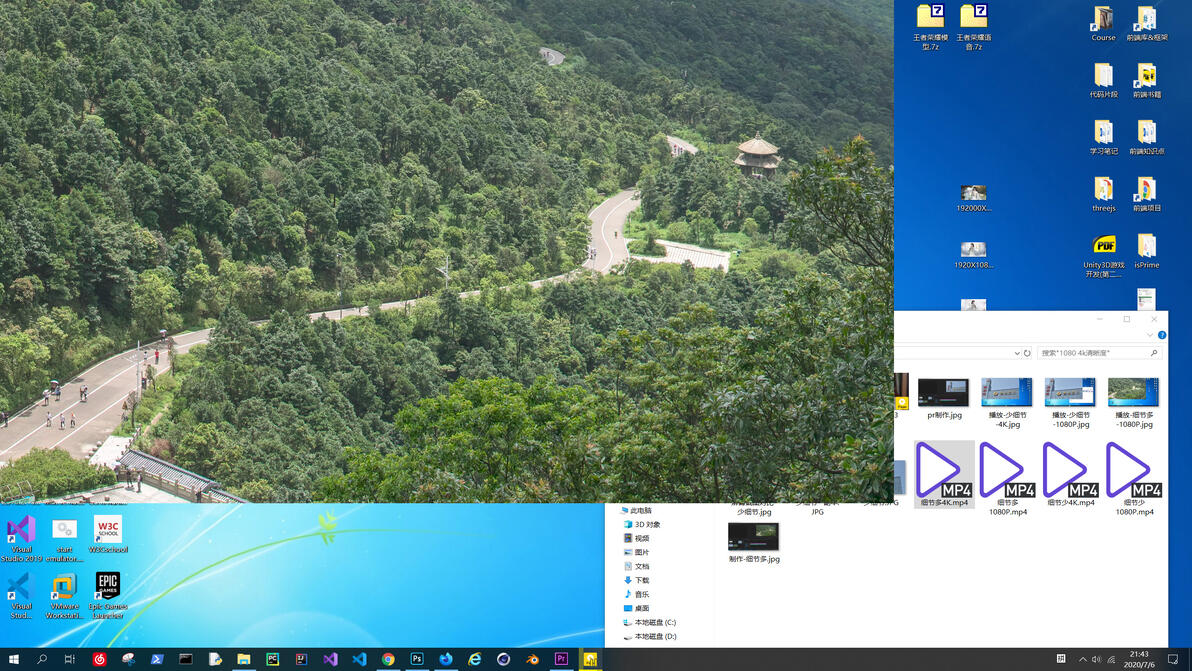
Task: Click search magnifier in Explorer search box
Action: (x=1154, y=353)
